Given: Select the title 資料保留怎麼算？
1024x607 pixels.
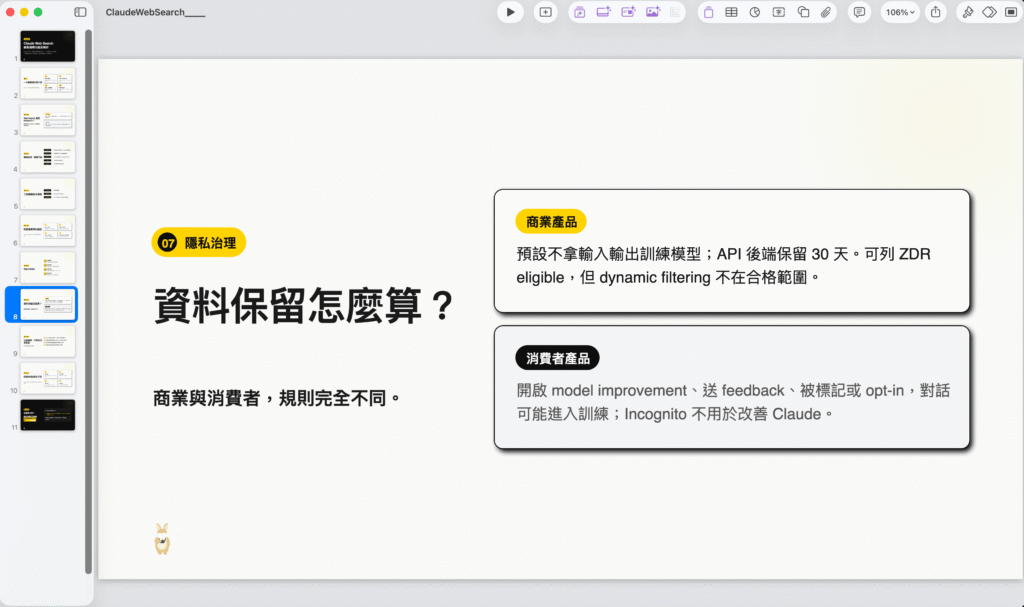Looking at the screenshot, I should pyautogui.click(x=304, y=305).
